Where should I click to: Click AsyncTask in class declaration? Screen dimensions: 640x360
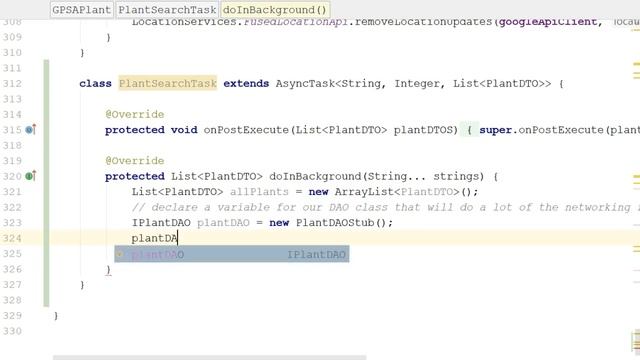305,84
